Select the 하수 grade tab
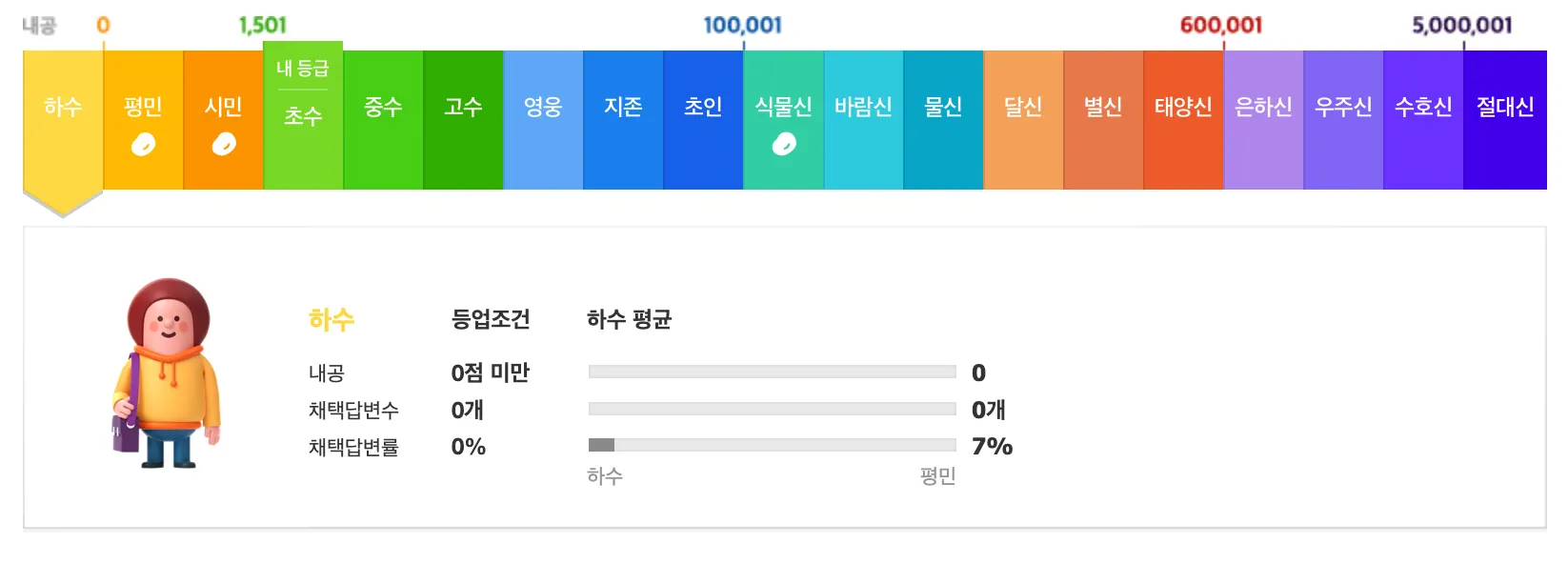 coord(63,120)
